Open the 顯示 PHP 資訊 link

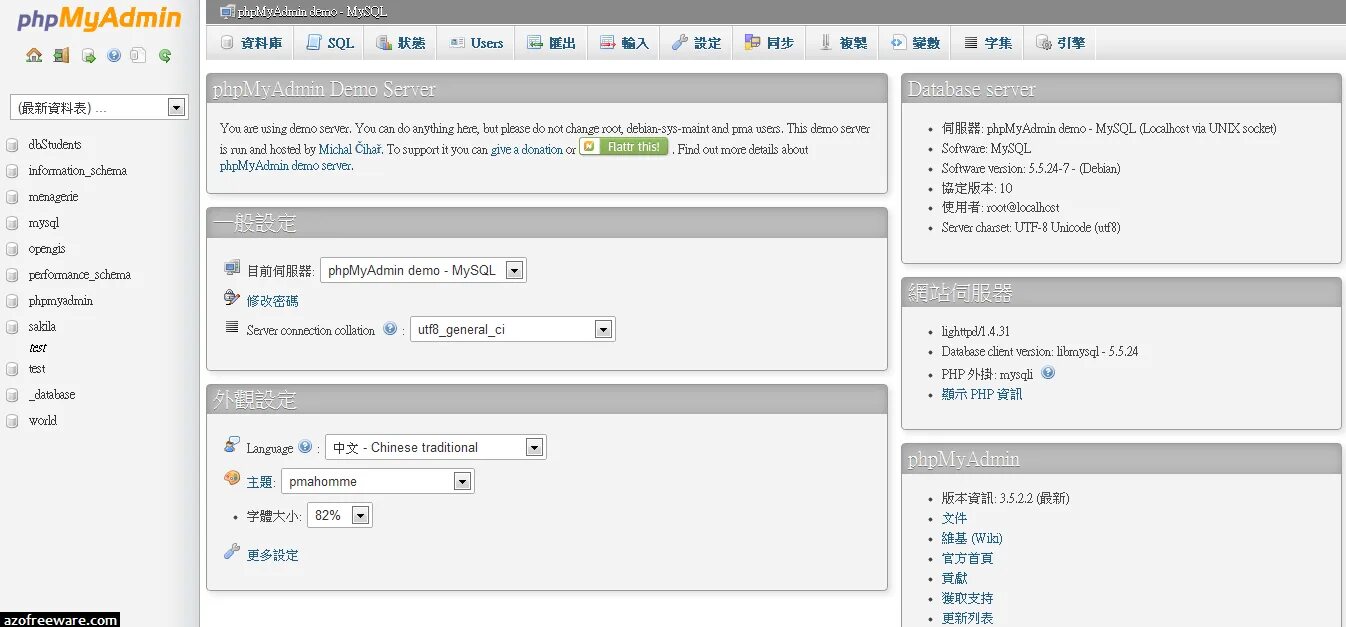(981, 394)
